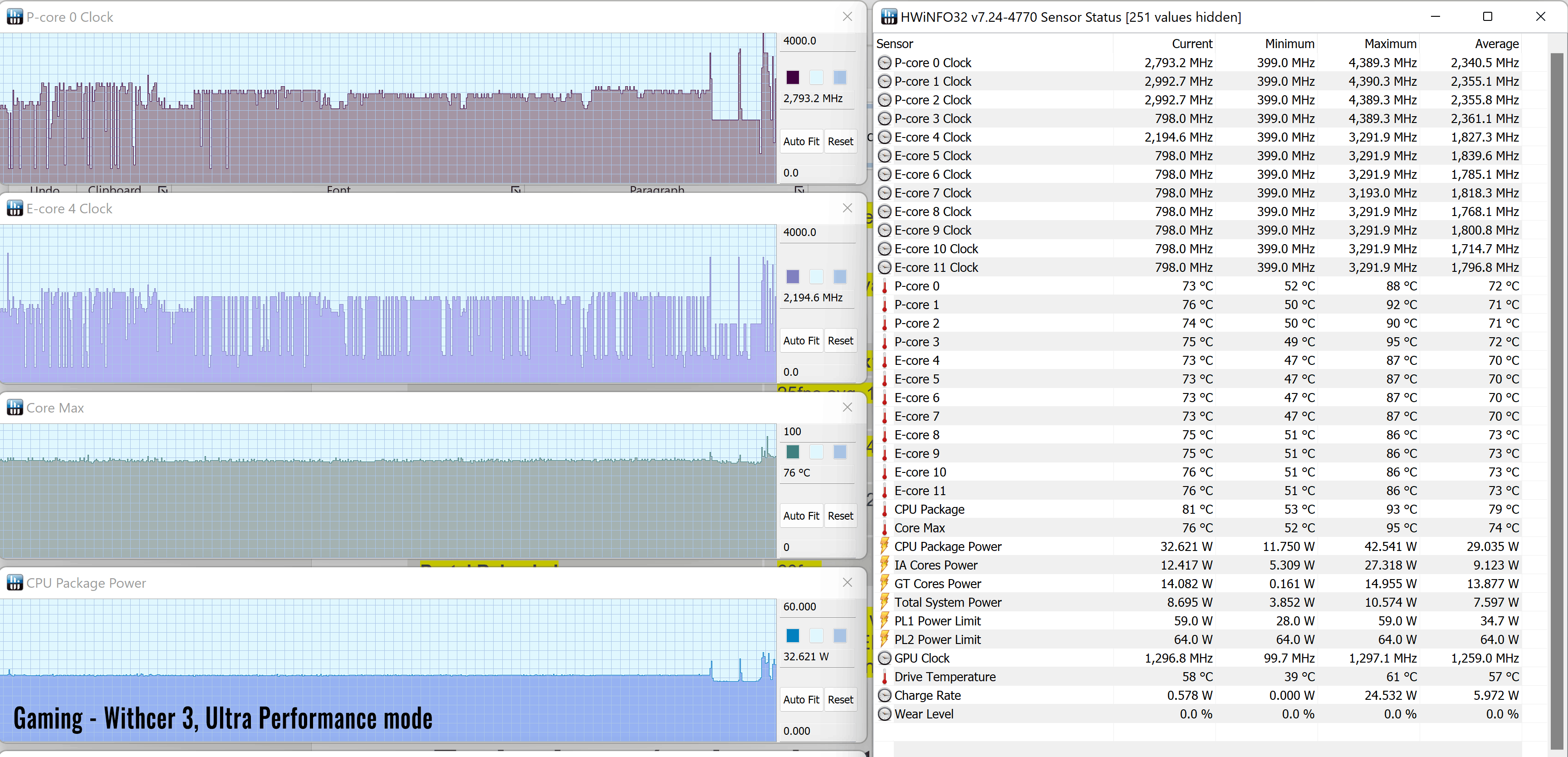Click the Reset button in Core Max graph
This screenshot has width=1568, height=757.
(x=840, y=516)
